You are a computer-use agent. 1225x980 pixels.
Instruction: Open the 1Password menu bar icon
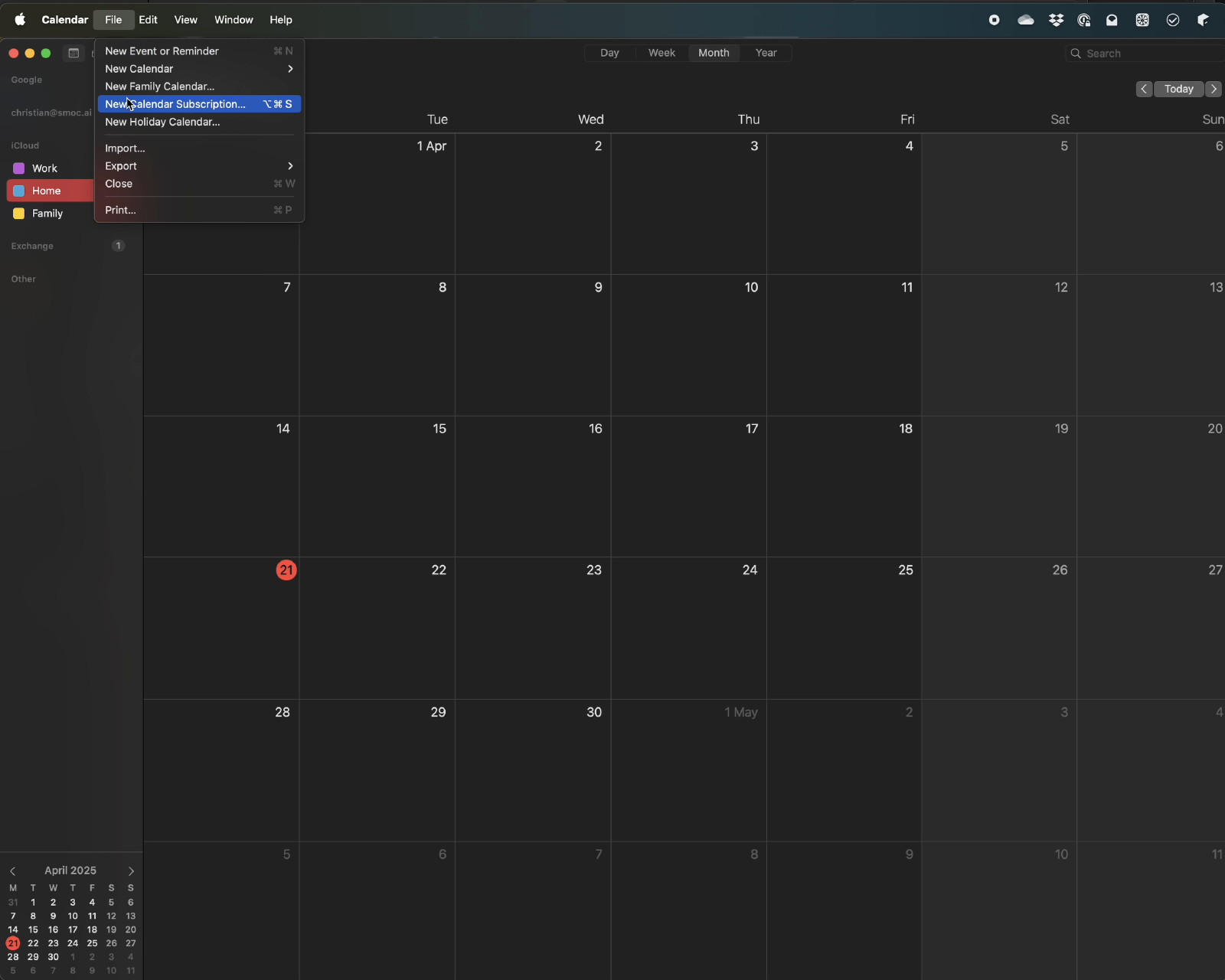(1084, 20)
